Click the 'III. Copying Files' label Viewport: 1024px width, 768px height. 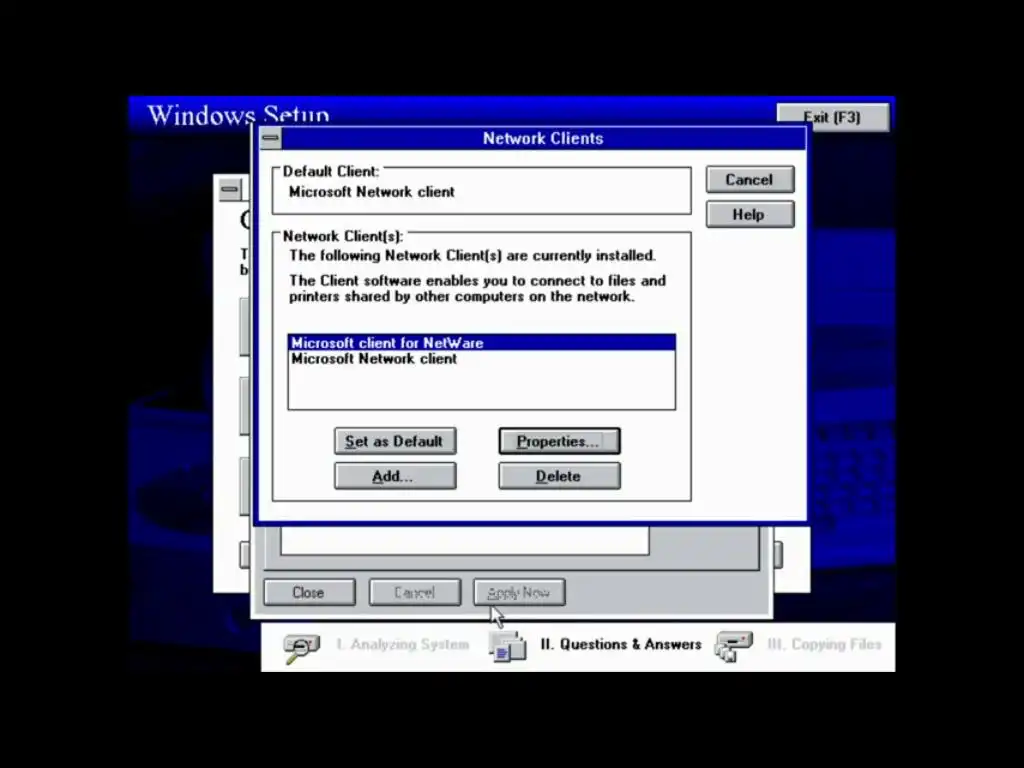pyautogui.click(x=824, y=645)
